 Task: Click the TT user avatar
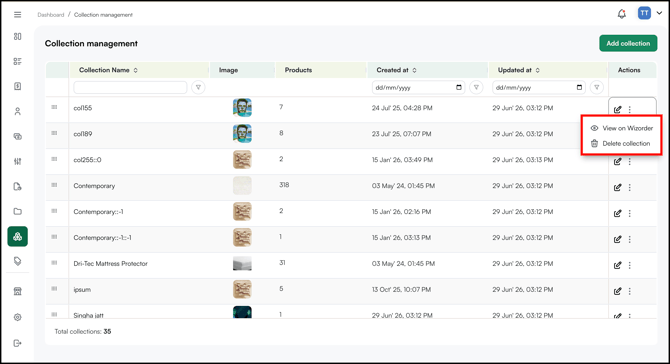click(644, 13)
